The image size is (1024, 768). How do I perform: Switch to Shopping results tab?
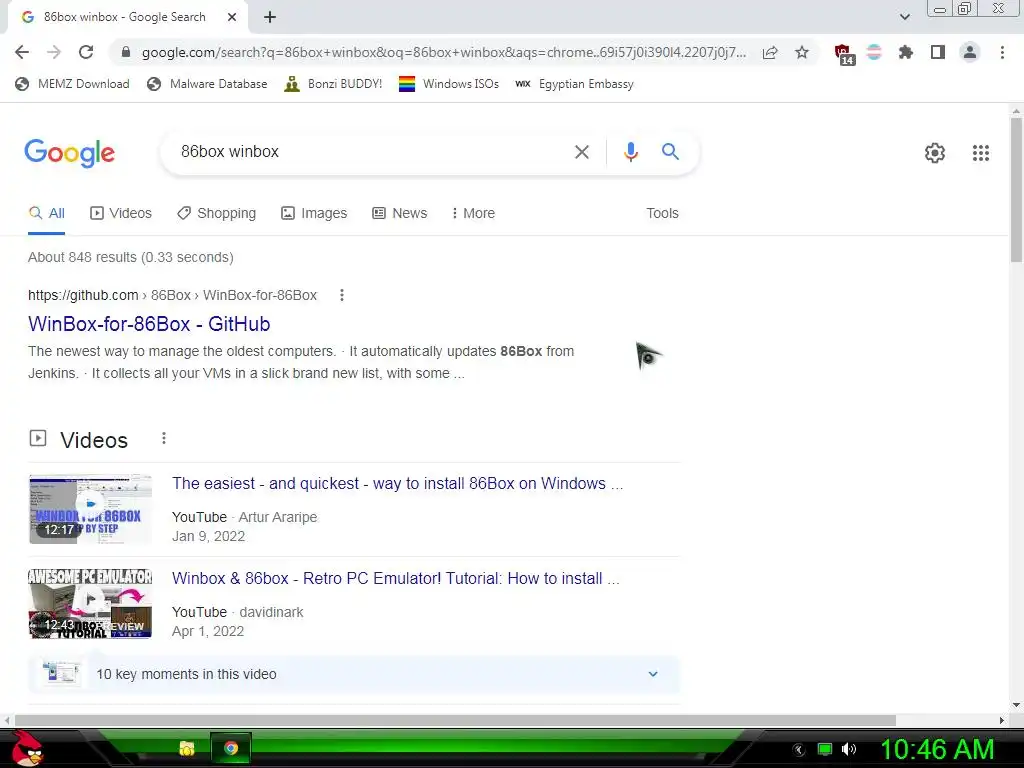[x=216, y=214]
